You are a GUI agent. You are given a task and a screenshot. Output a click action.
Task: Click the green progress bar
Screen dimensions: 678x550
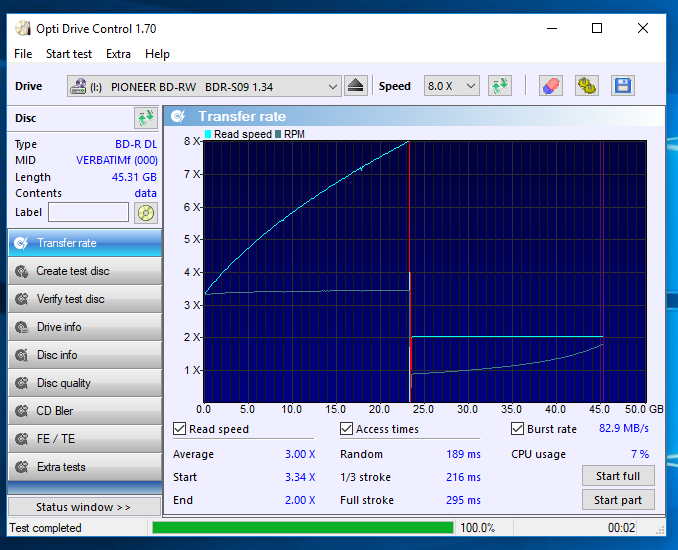pyautogui.click(x=303, y=528)
